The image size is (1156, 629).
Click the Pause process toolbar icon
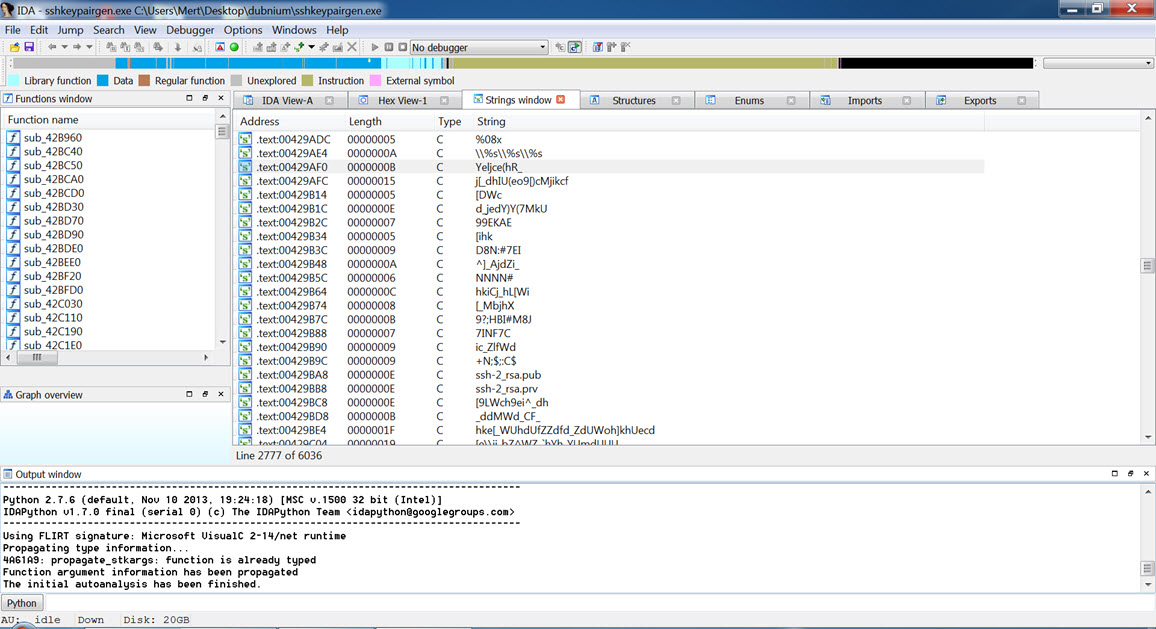point(389,47)
